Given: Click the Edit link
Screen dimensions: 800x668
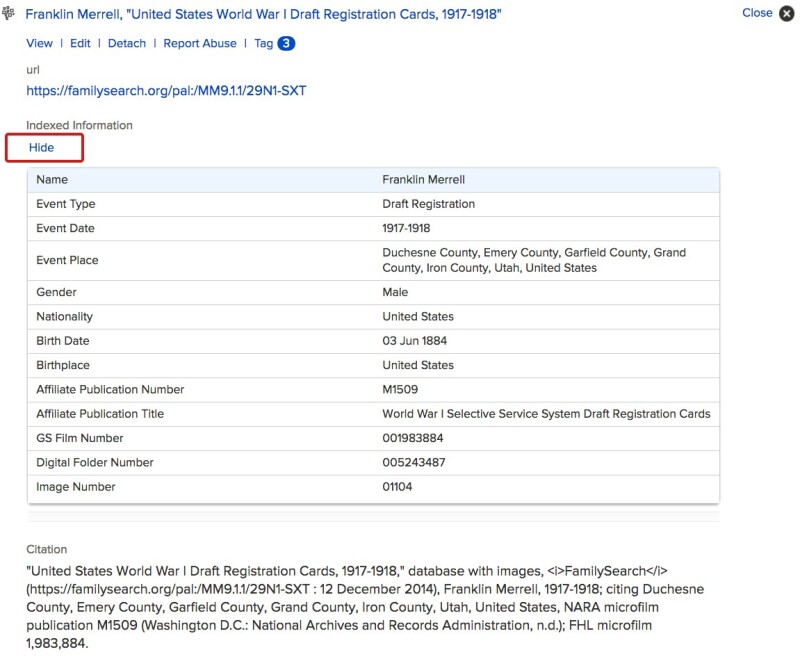Looking at the screenshot, I should (x=80, y=43).
